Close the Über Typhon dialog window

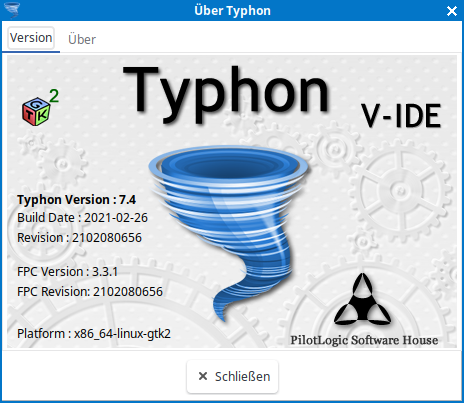coord(452,11)
